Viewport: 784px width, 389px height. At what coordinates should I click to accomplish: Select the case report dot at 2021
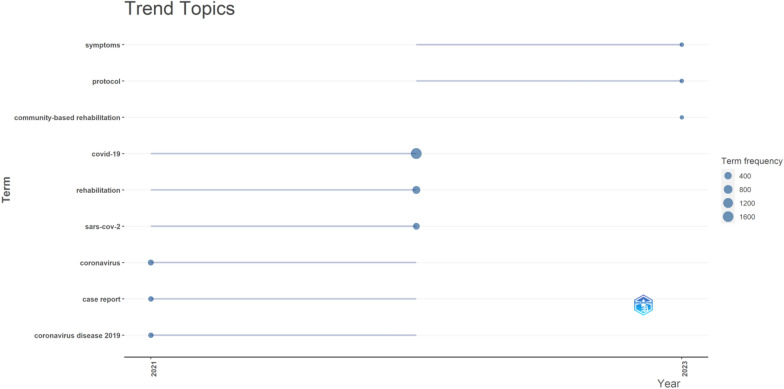150,299
